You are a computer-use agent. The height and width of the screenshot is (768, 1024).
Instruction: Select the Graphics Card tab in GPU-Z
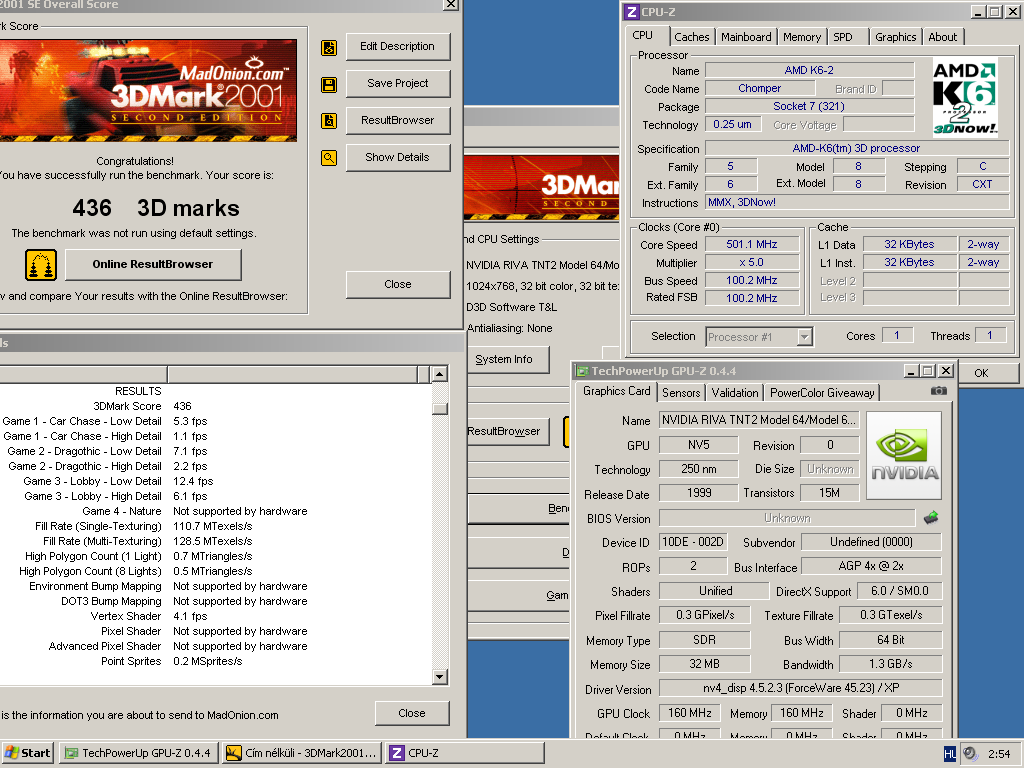[x=616, y=391]
